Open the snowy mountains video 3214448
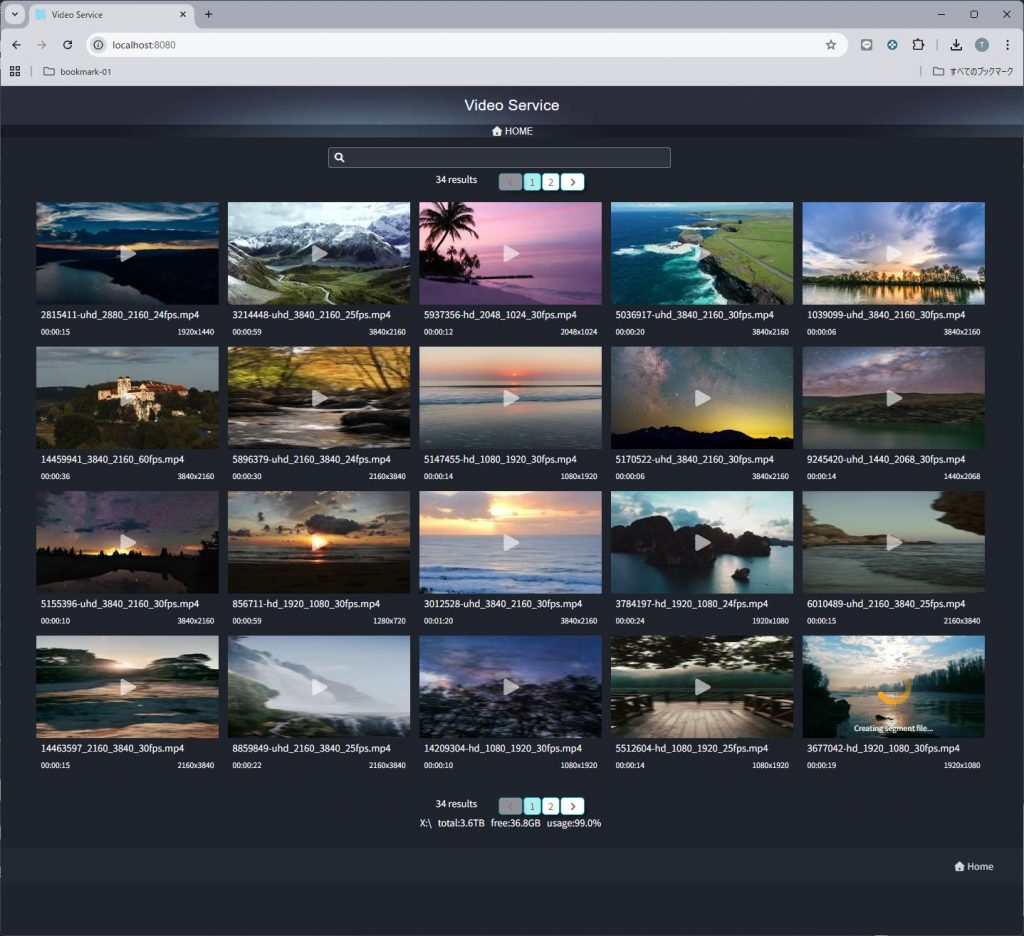The image size is (1024, 936). click(319, 254)
